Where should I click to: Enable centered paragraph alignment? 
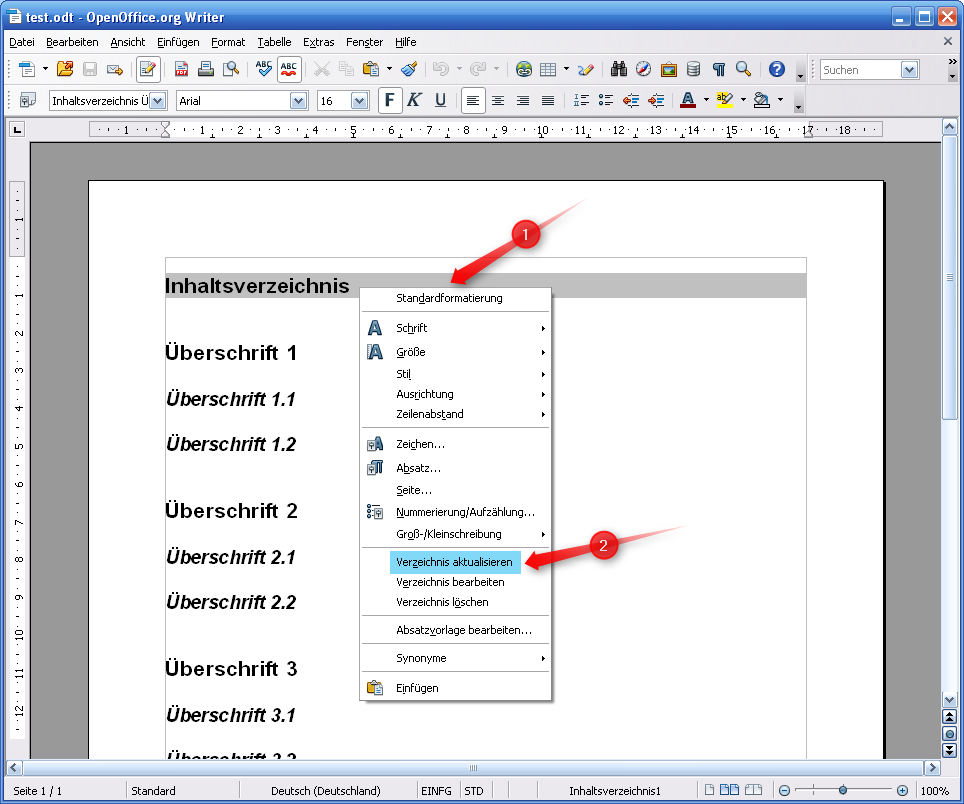pyautogui.click(x=497, y=100)
